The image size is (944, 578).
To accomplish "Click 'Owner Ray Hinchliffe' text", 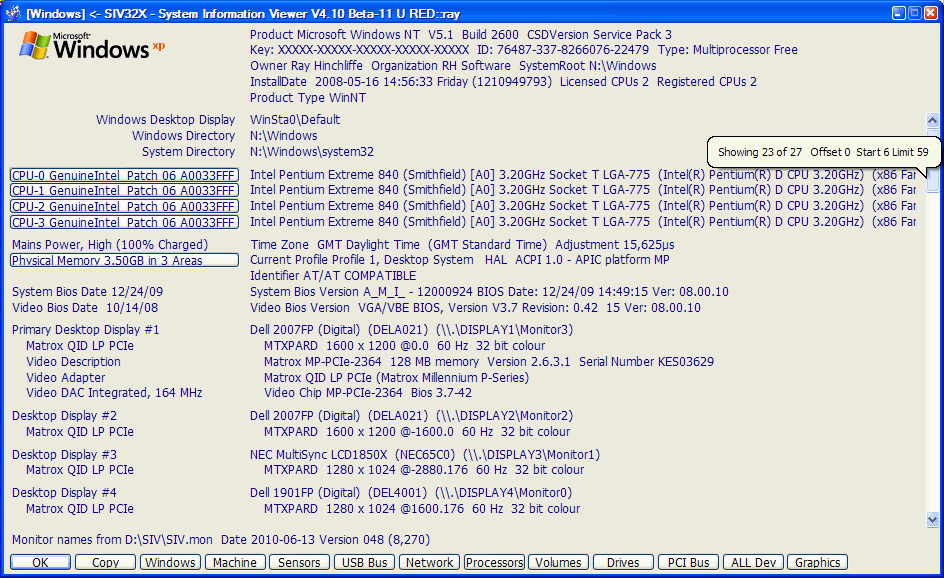I will click(x=306, y=66).
